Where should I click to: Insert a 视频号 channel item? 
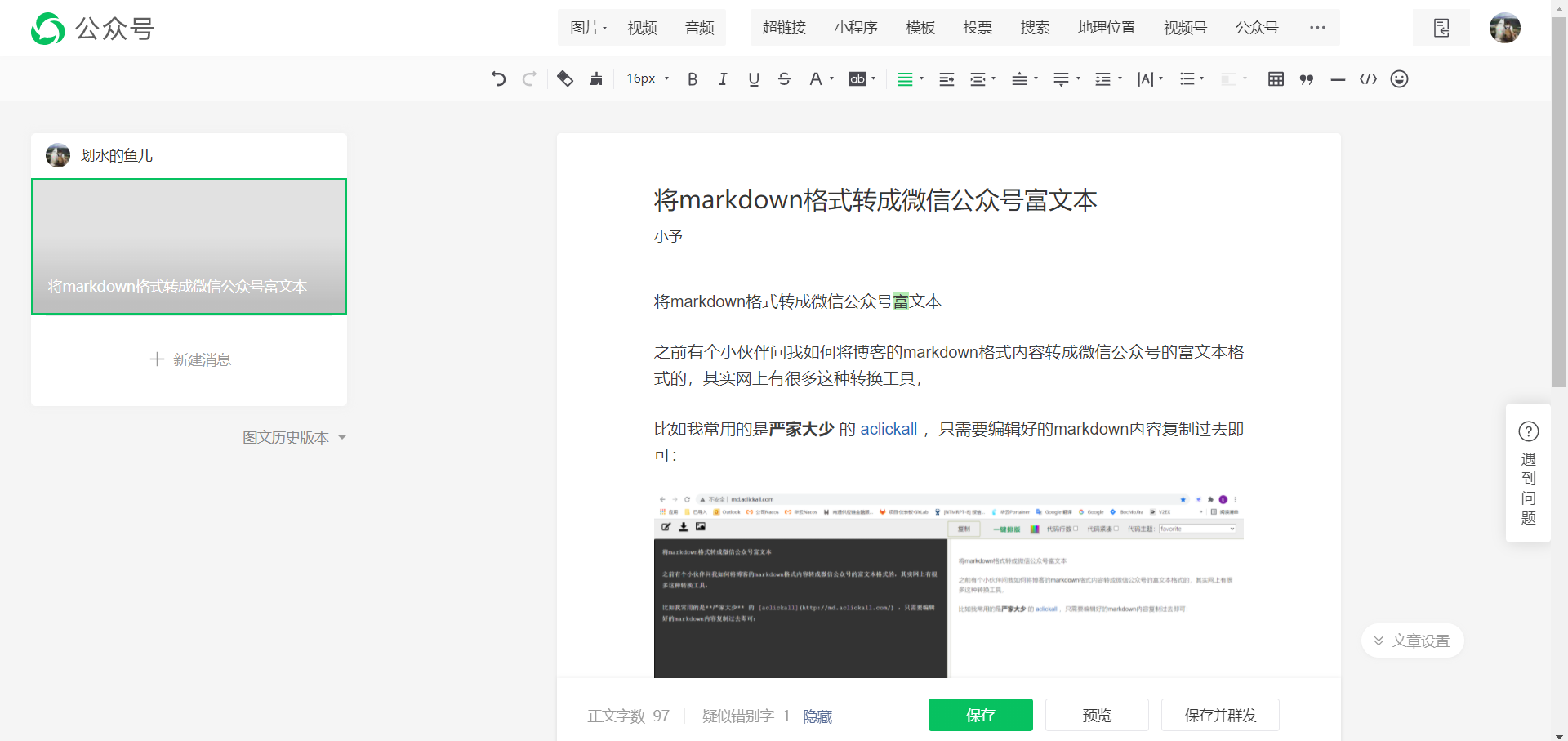click(x=1185, y=28)
